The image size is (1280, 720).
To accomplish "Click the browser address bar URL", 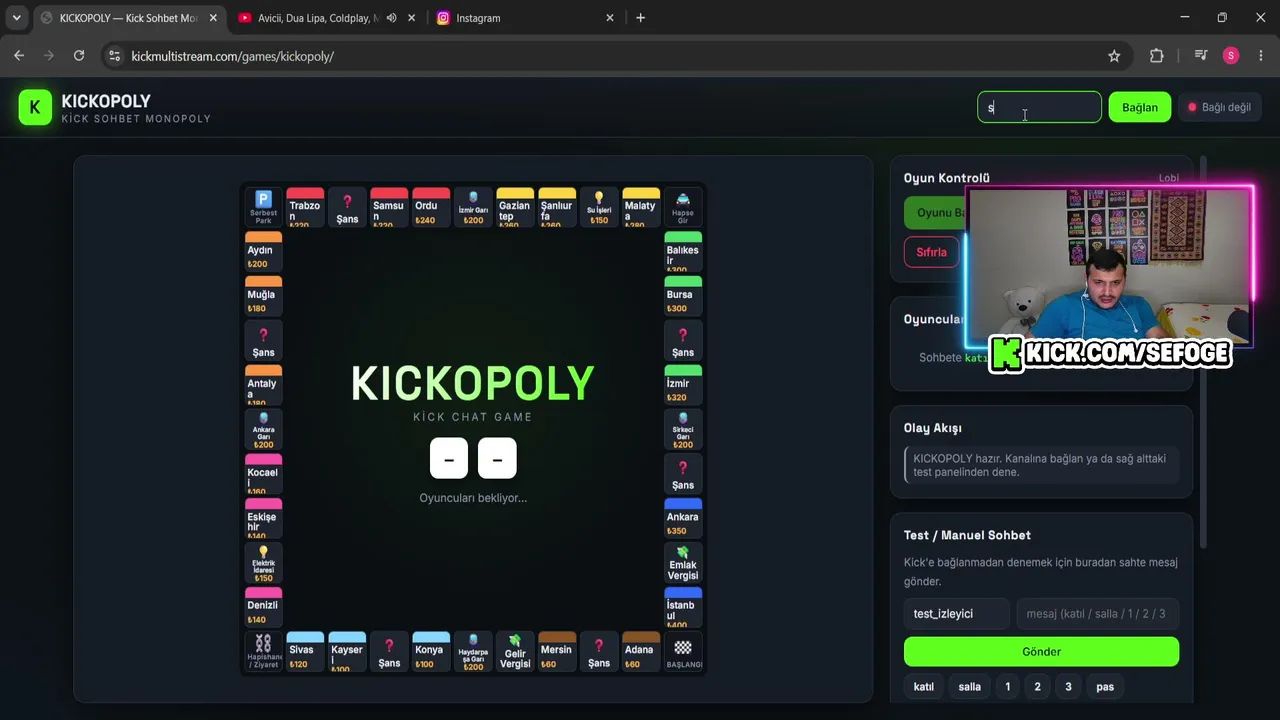I will coord(233,56).
